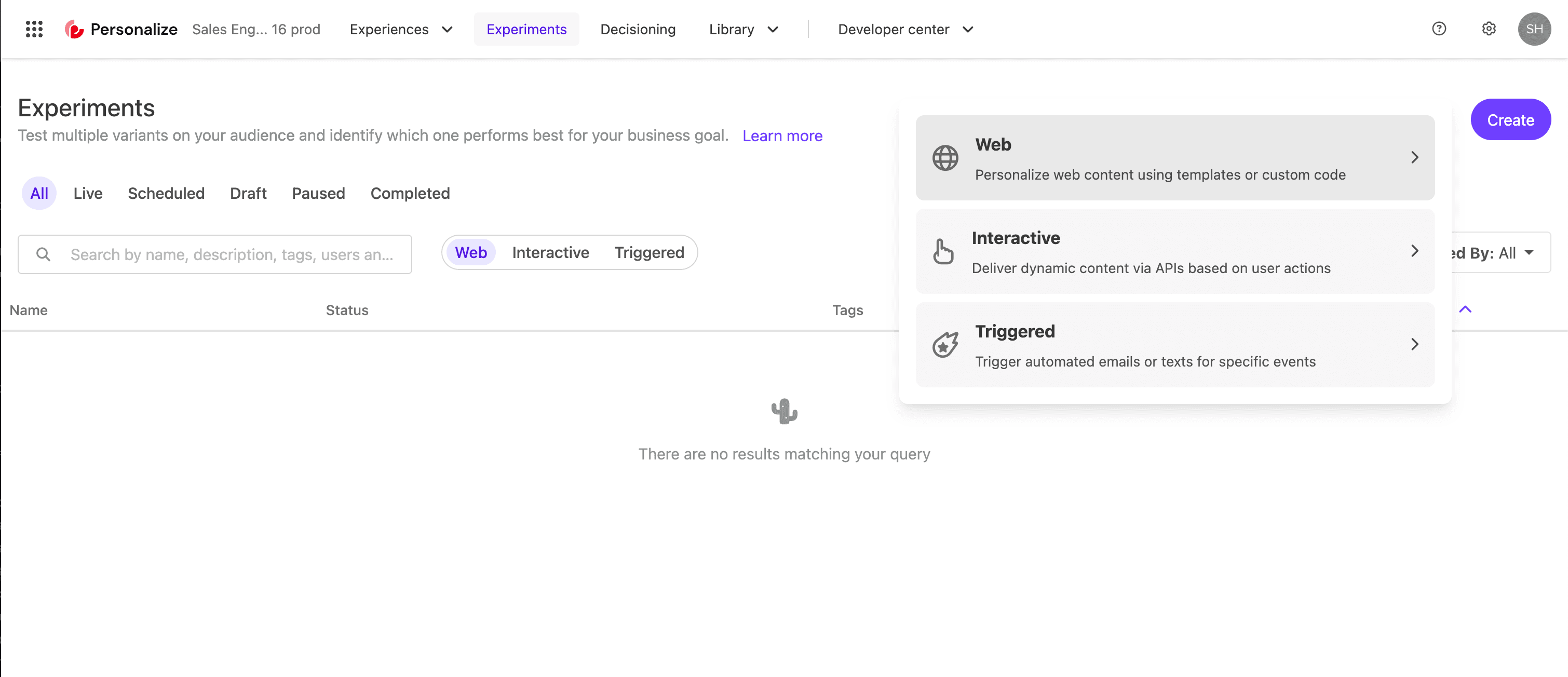Open the apps grid launcher icon
Screen dimensions: 1568x677
pyautogui.click(x=34, y=29)
